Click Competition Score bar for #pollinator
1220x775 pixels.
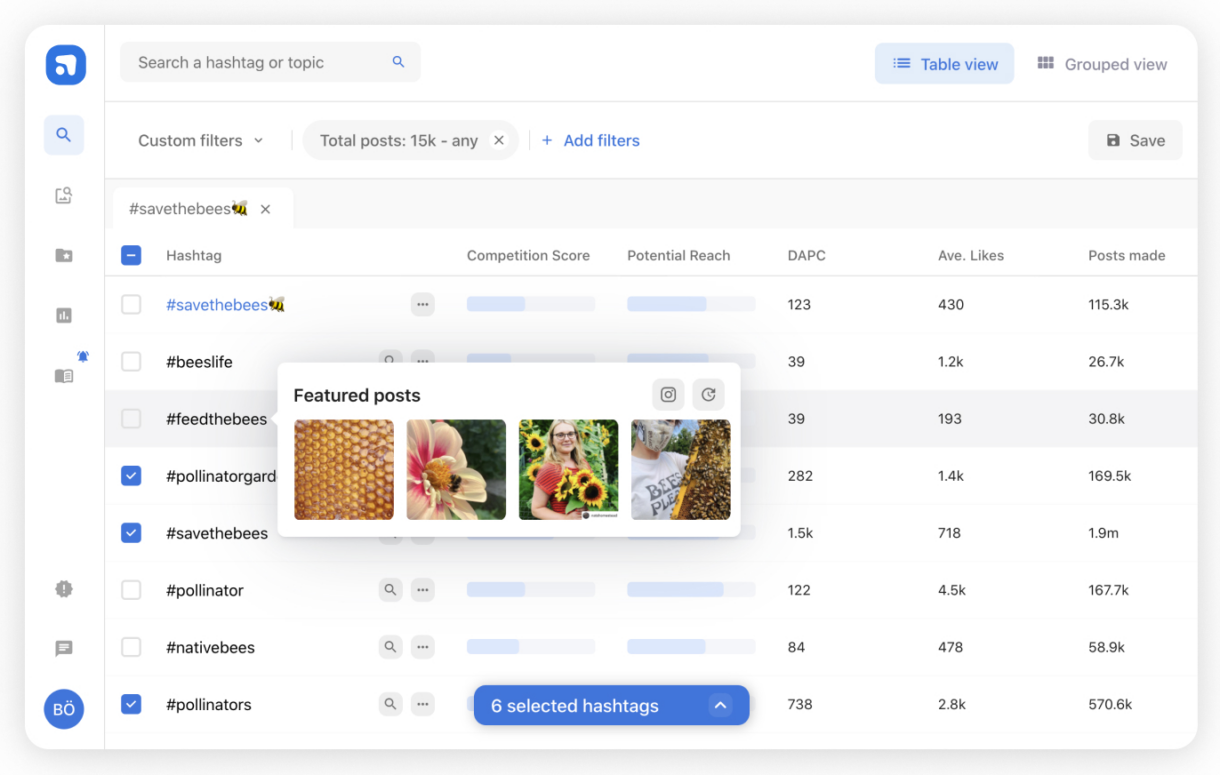click(530, 590)
